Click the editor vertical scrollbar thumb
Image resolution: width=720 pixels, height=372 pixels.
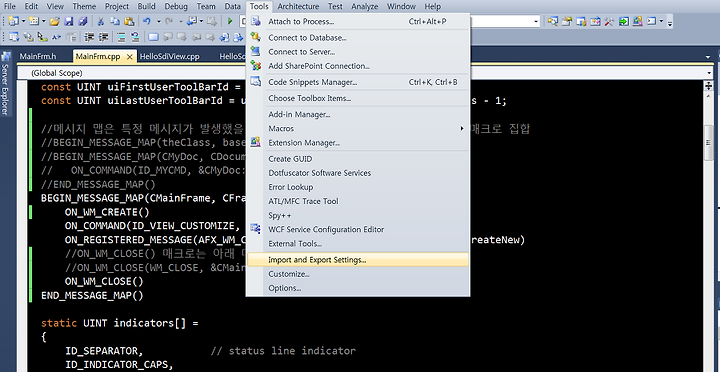click(x=708, y=143)
